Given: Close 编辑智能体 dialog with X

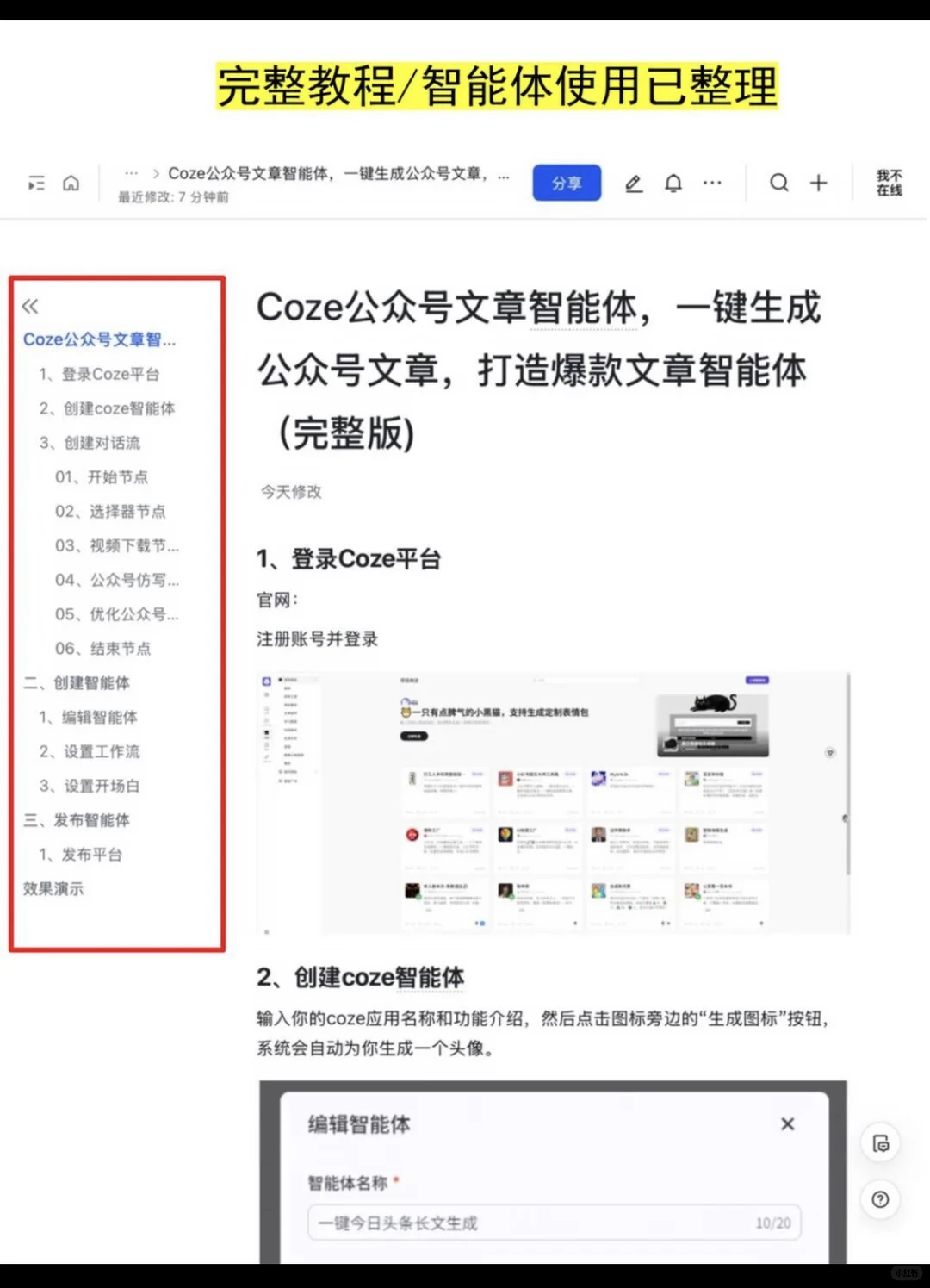Looking at the screenshot, I should [787, 1124].
